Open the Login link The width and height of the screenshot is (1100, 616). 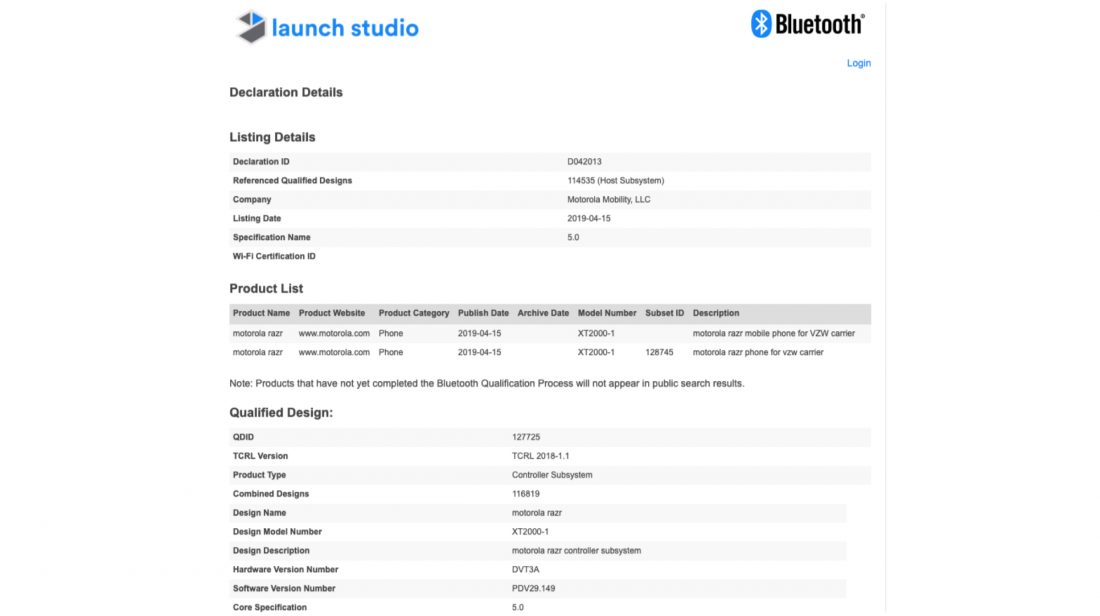(858, 63)
